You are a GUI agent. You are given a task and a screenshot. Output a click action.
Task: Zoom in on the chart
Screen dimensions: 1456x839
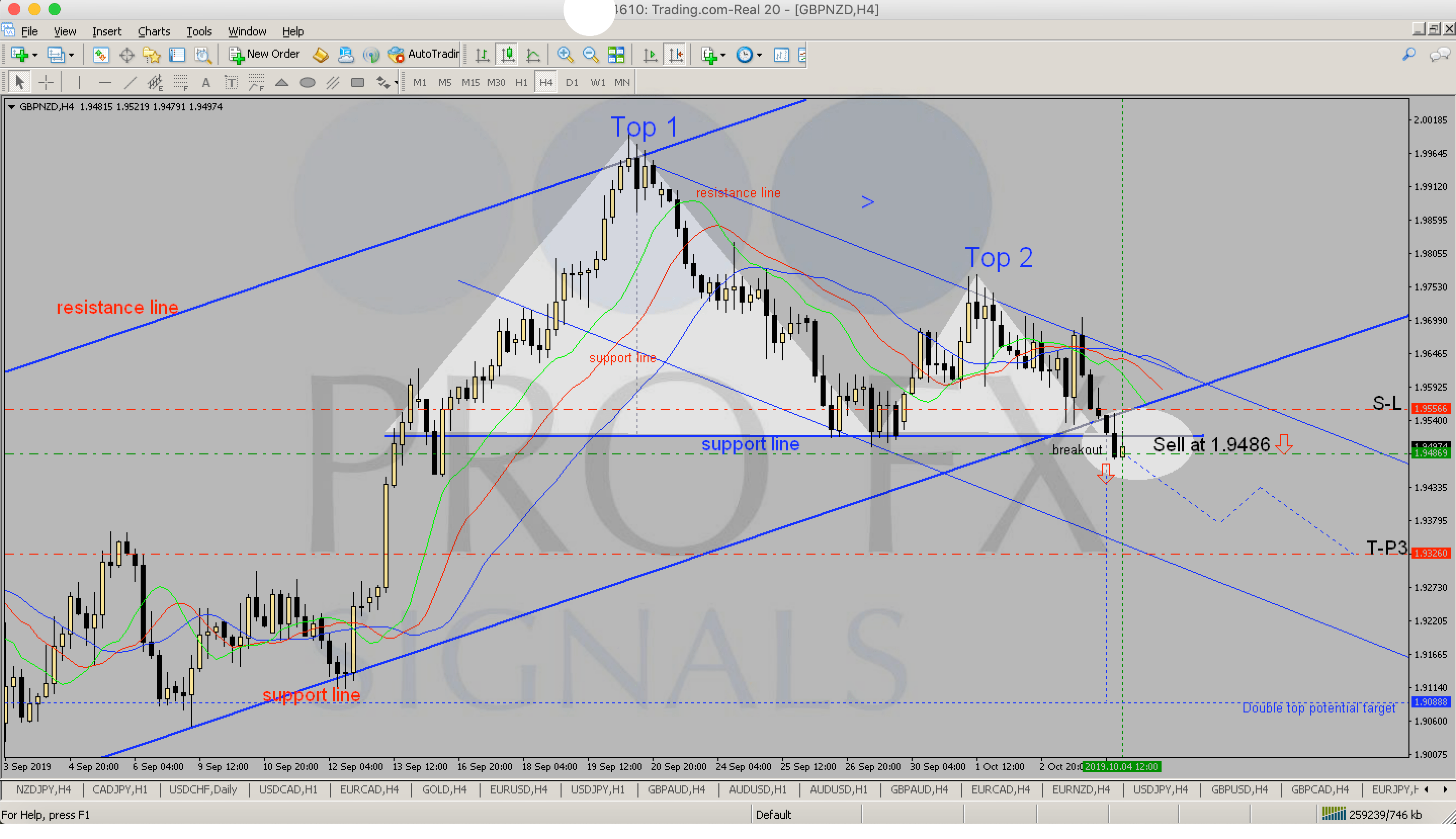pyautogui.click(x=565, y=55)
